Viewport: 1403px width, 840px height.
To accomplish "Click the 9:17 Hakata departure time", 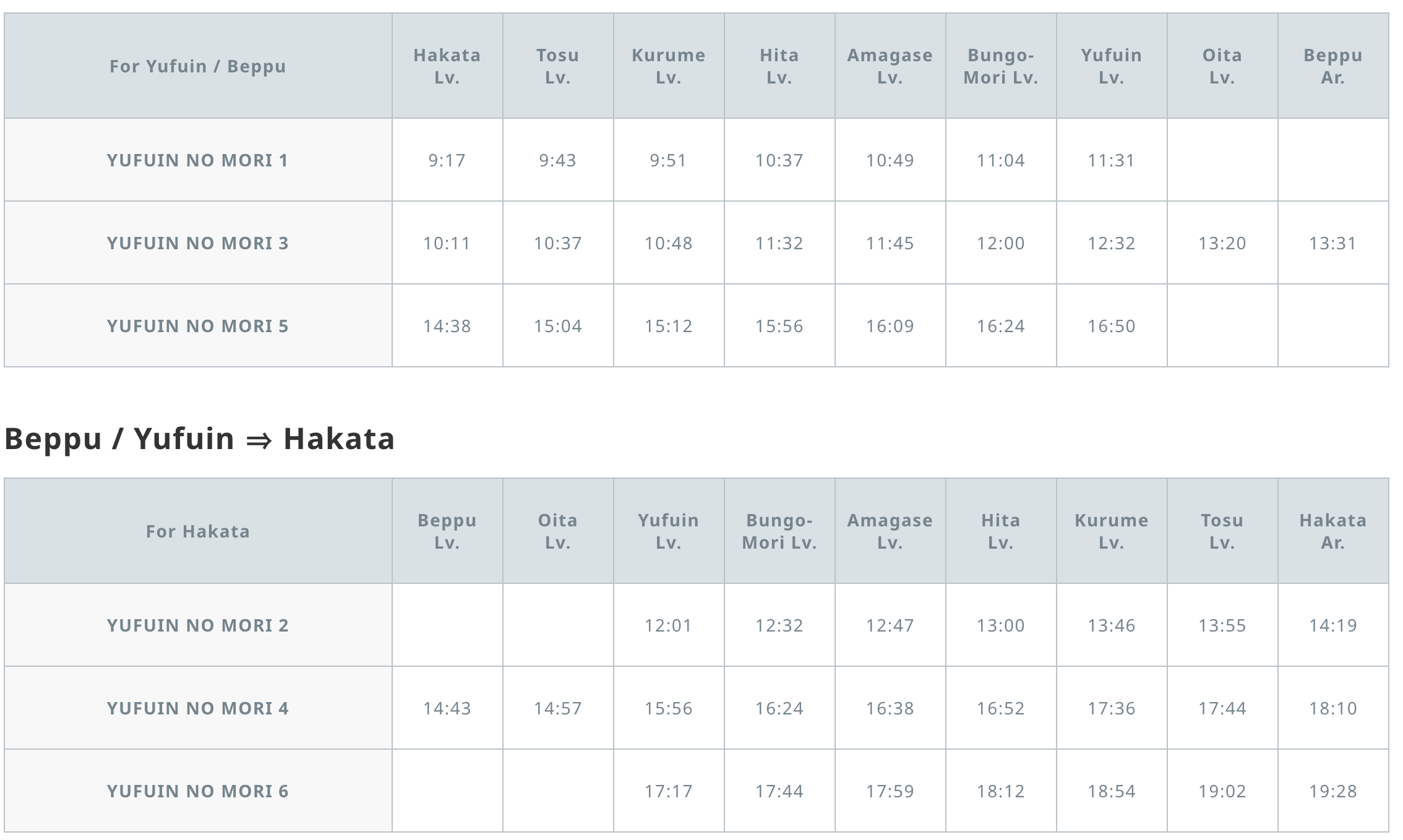I will [447, 160].
